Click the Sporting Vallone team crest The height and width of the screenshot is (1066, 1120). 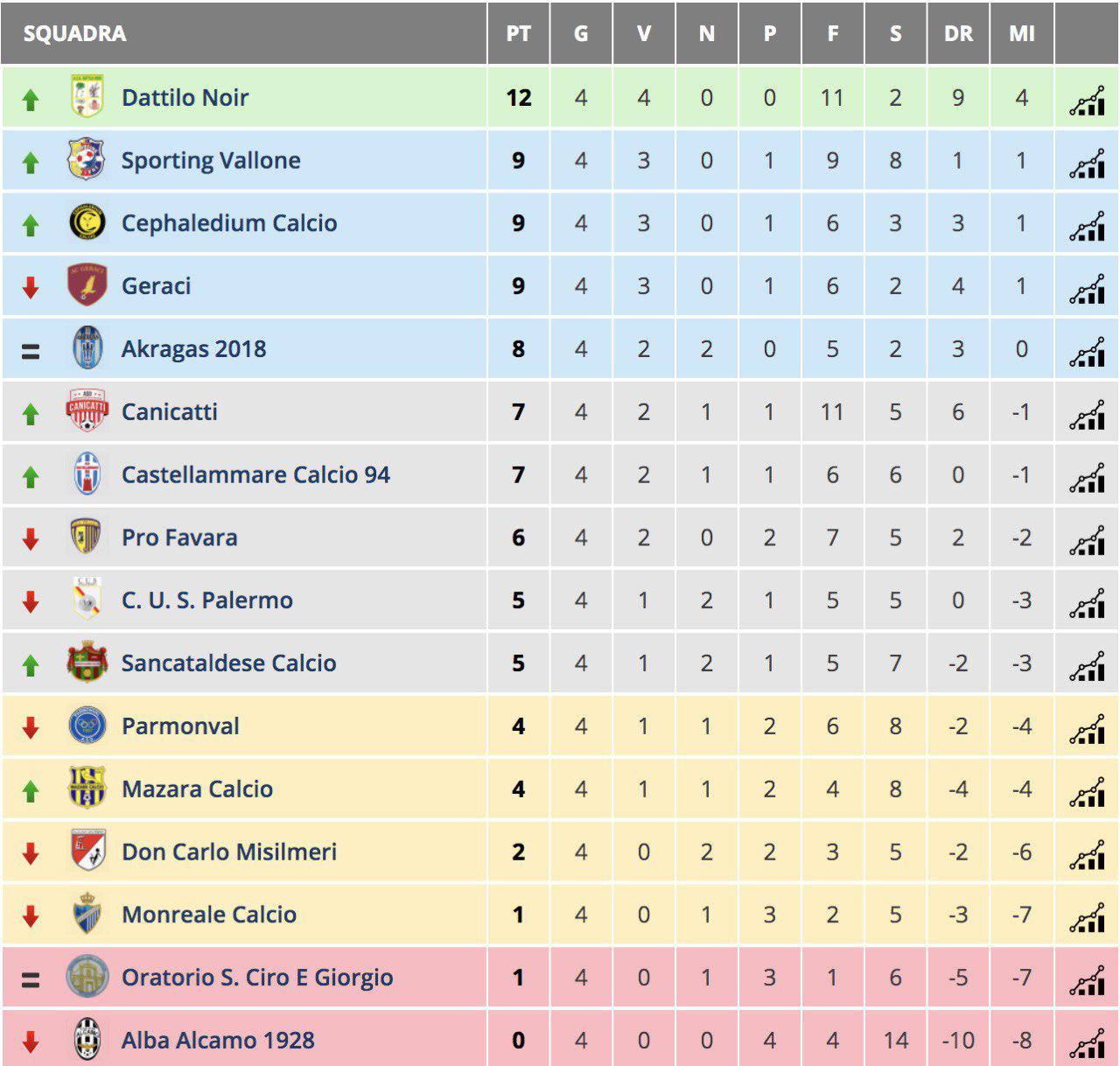pyautogui.click(x=87, y=160)
